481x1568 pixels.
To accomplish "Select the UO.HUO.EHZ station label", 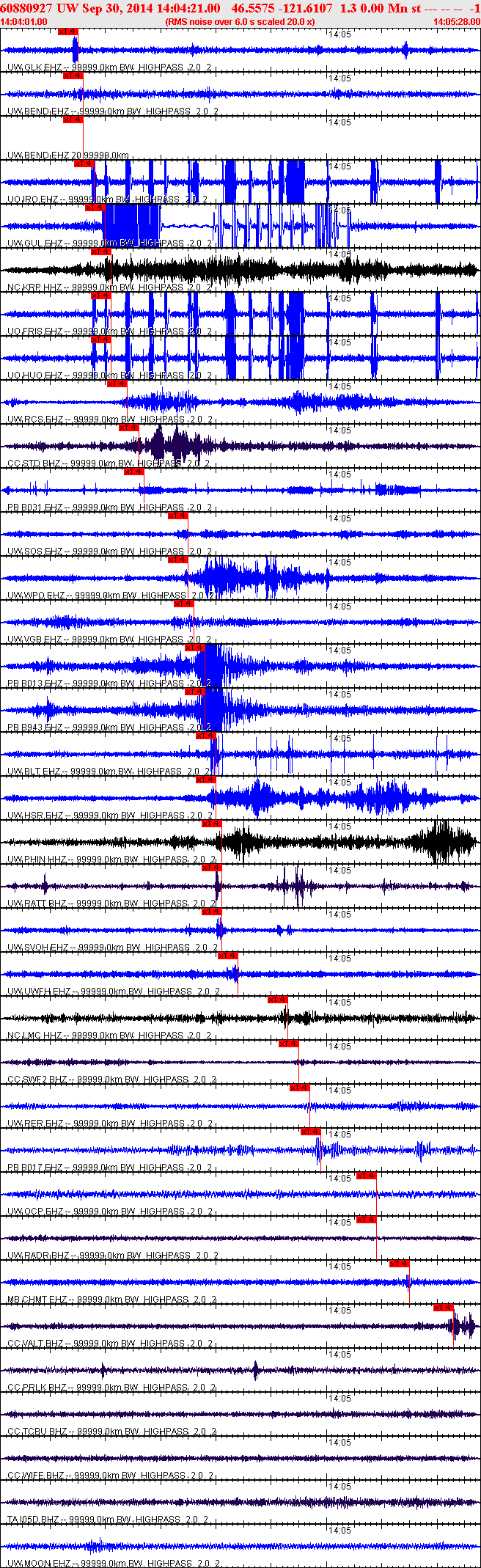I will [x=109, y=375].
